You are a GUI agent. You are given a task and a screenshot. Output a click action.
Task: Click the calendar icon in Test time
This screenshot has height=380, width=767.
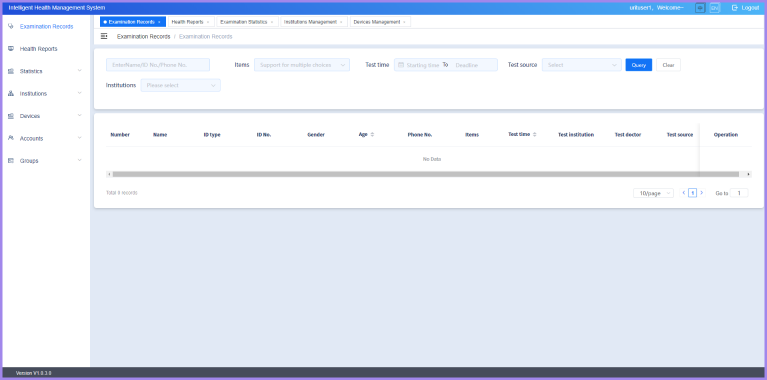[x=401, y=65]
